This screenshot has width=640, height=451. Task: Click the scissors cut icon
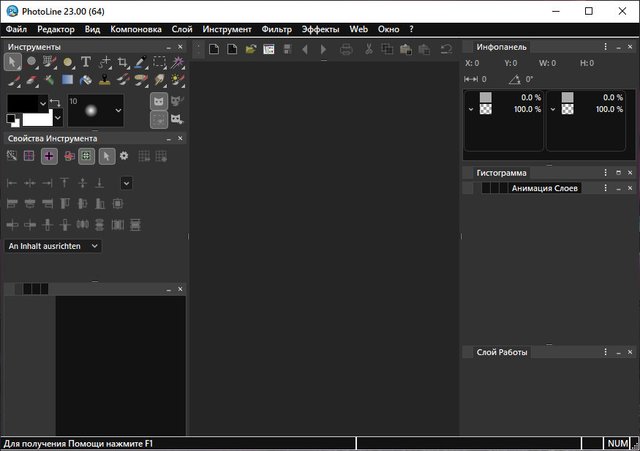[368, 48]
